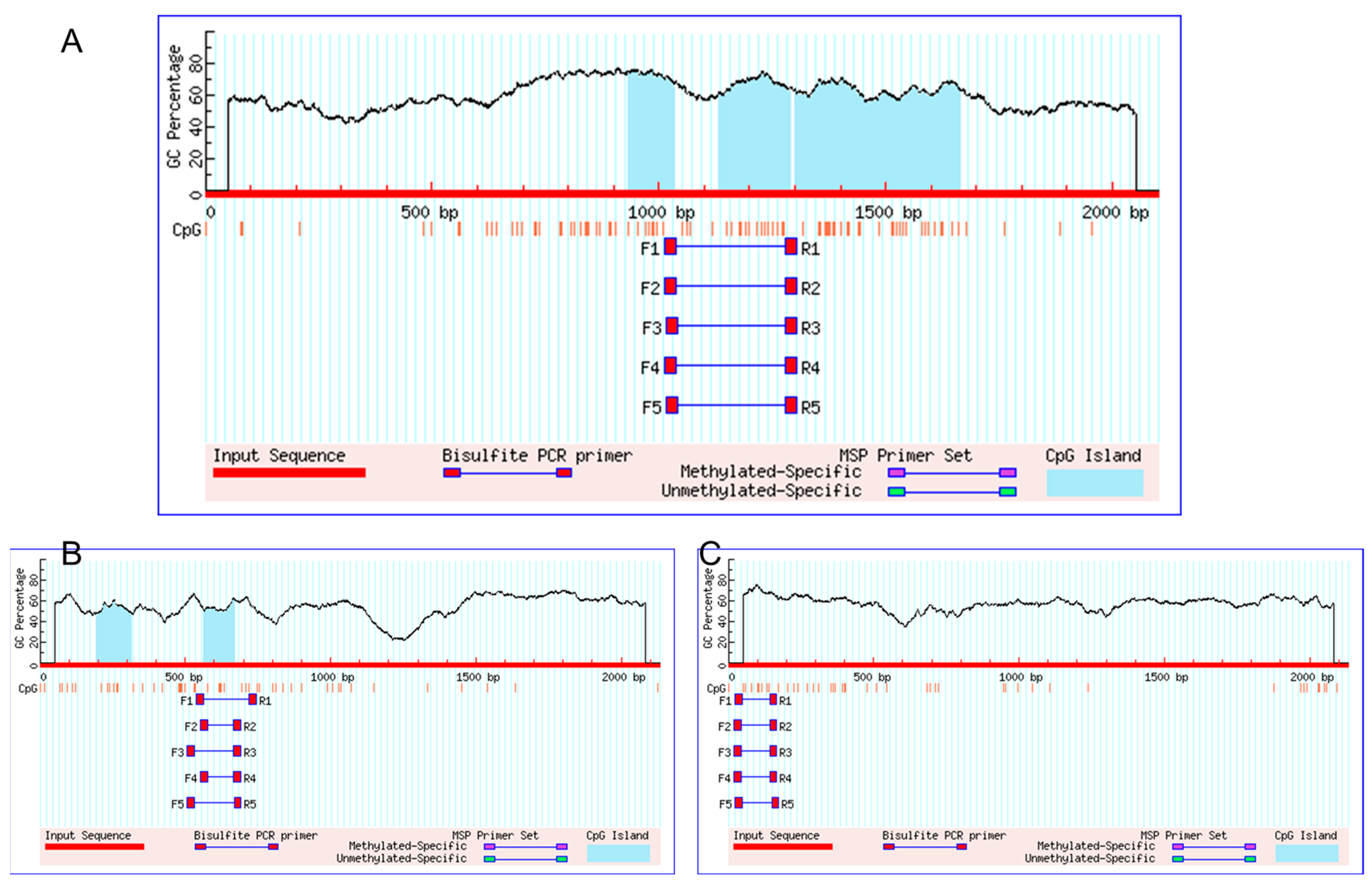Click the 1500 bp axis label in panel B

tap(477, 677)
